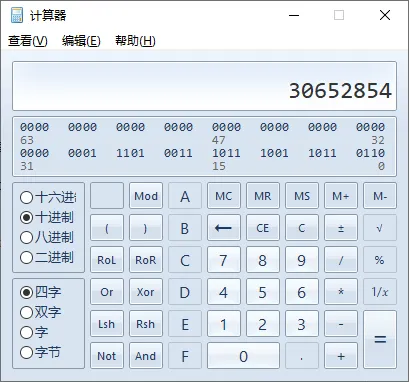The width and height of the screenshot is (409, 382).
Task: Select binary 二进制 radio option
Action: 47,258
